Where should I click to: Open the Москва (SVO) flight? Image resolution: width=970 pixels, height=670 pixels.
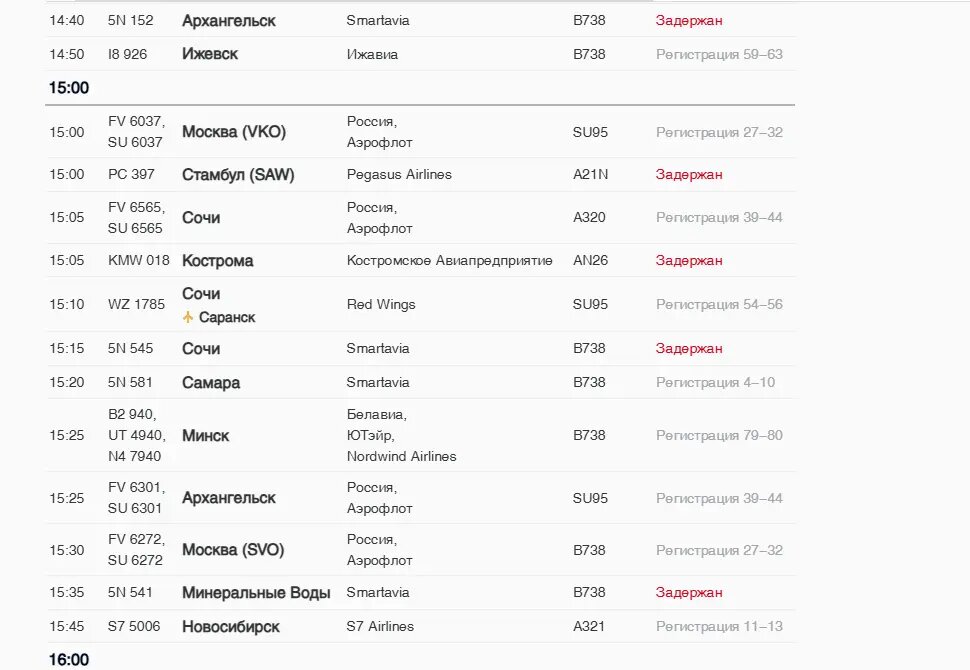[x=233, y=550]
